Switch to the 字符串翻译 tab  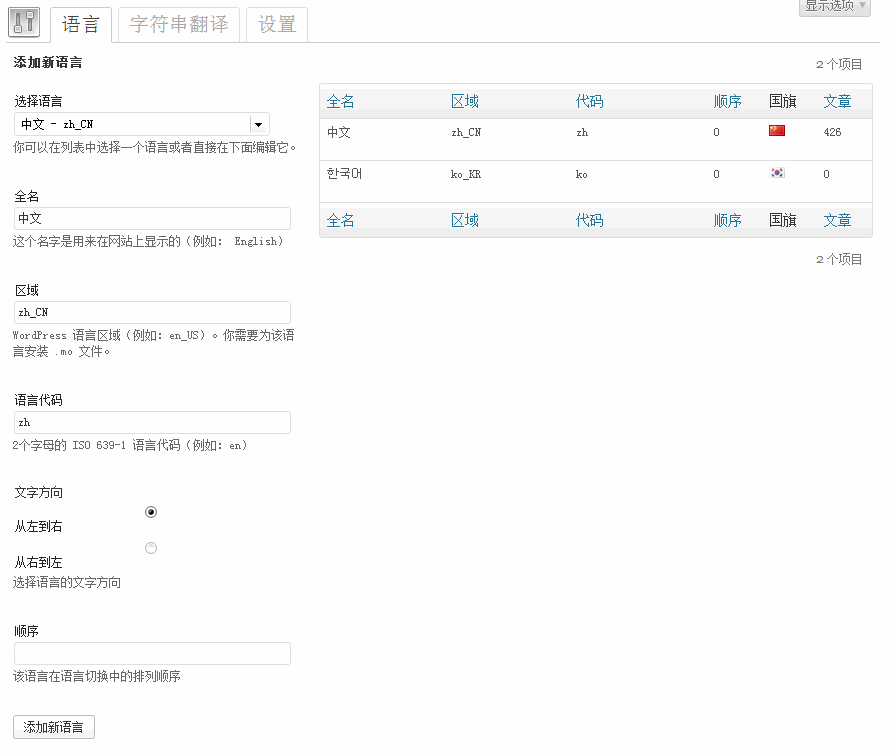click(177, 24)
